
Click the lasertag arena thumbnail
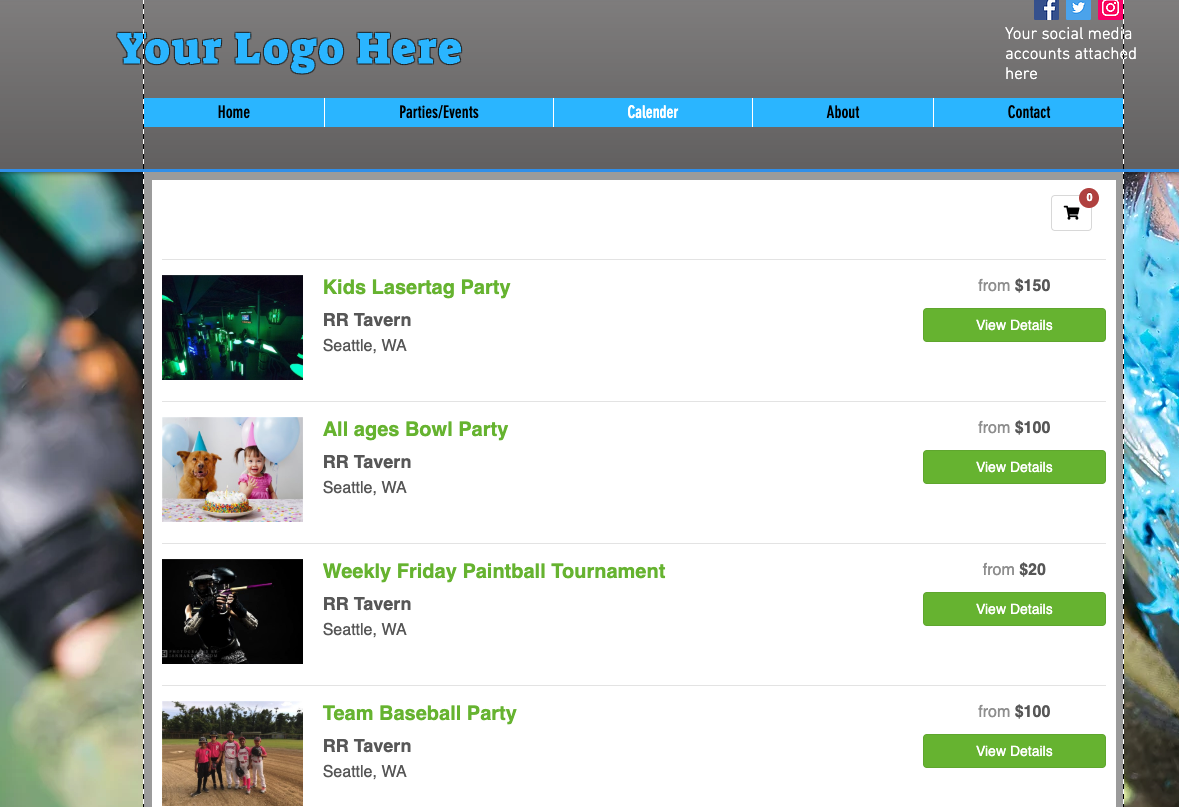coord(232,327)
